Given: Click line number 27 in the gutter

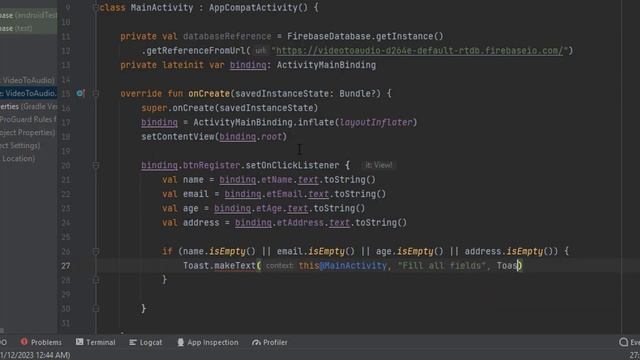Looking at the screenshot, I should click(65, 266).
